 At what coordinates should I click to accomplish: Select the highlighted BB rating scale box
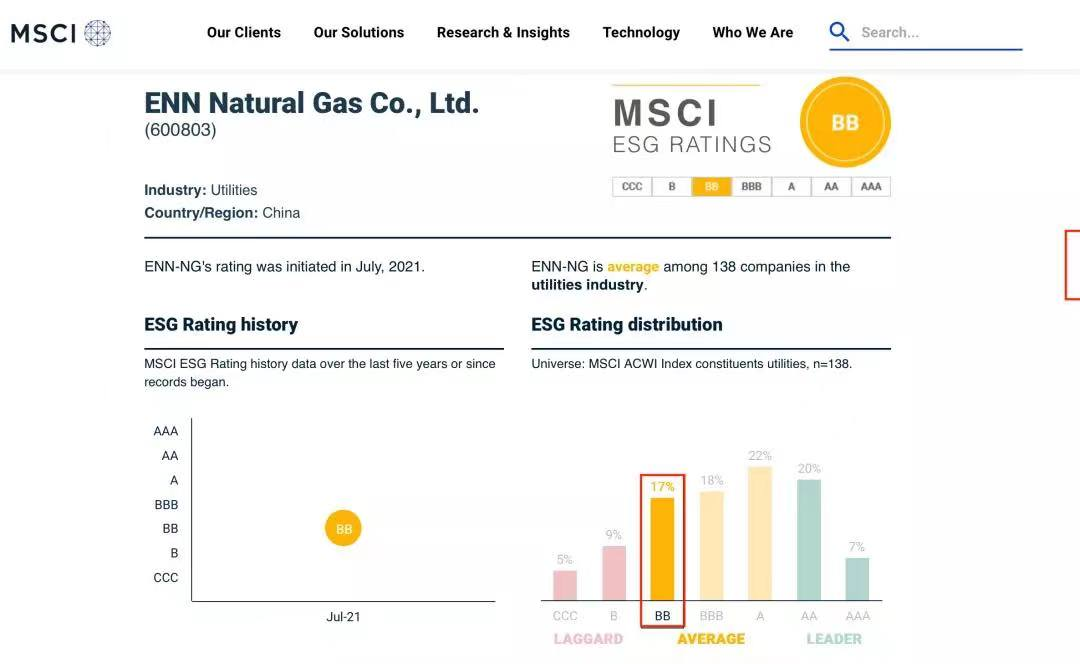(x=711, y=187)
